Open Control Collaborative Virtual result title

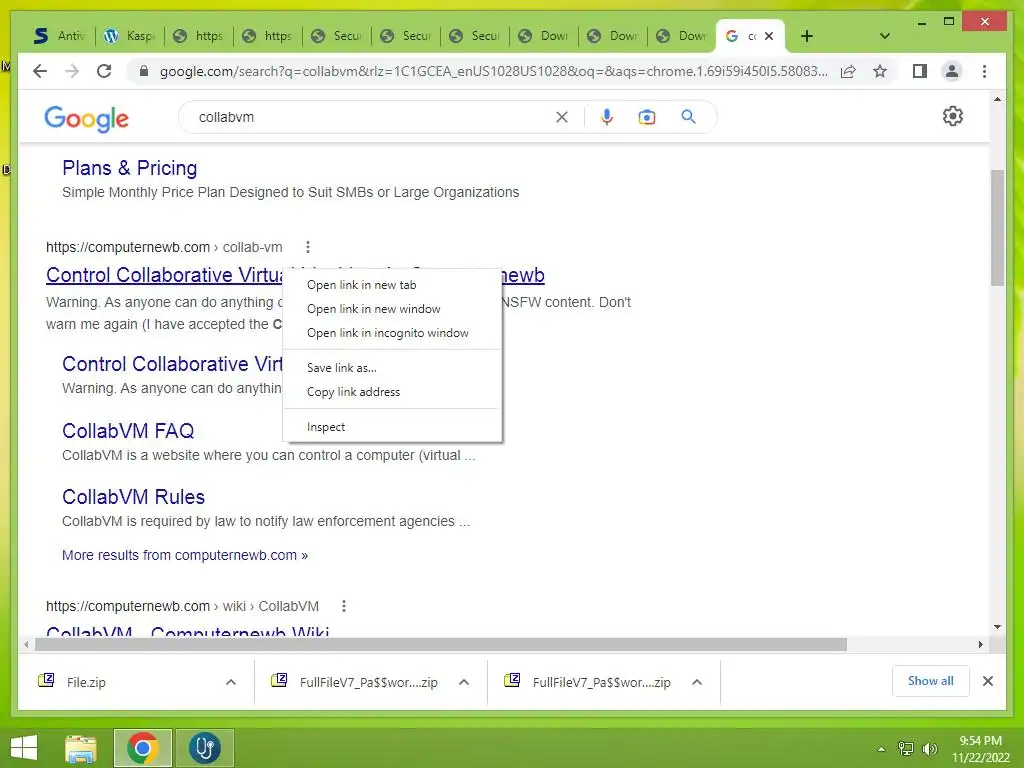(x=164, y=275)
